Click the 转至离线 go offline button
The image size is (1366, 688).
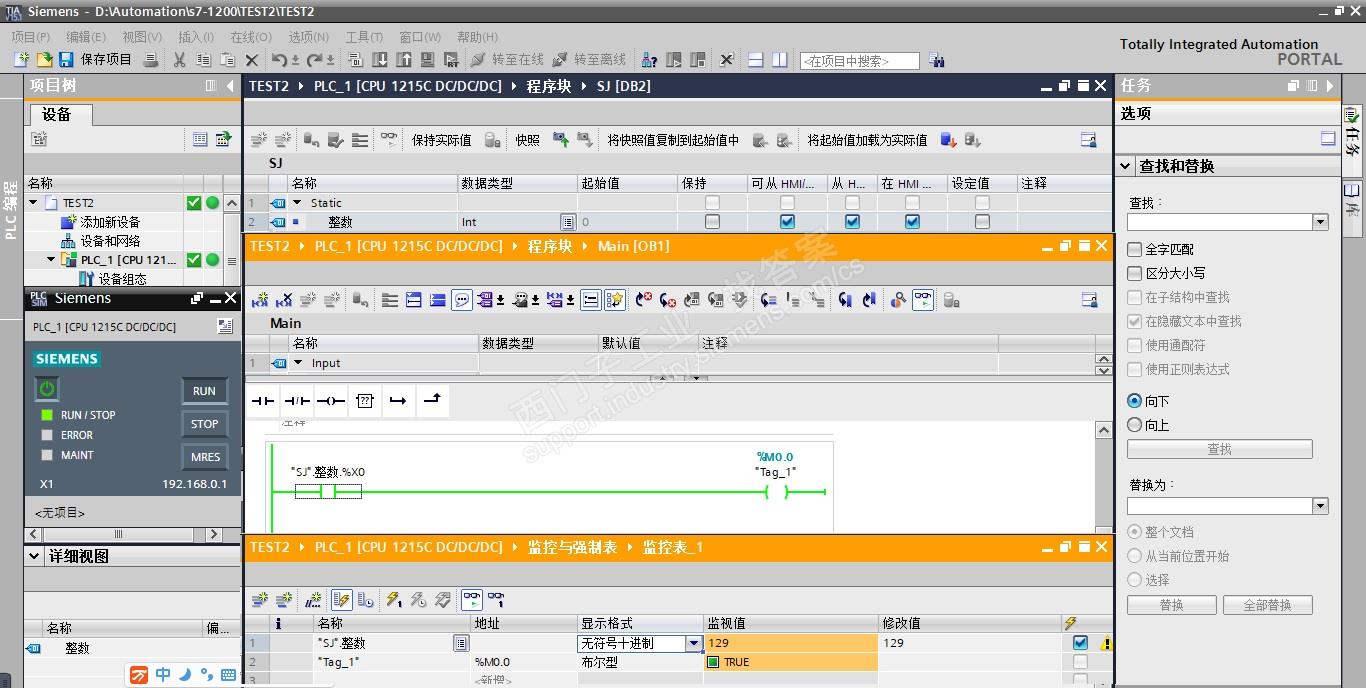[x=589, y=60]
